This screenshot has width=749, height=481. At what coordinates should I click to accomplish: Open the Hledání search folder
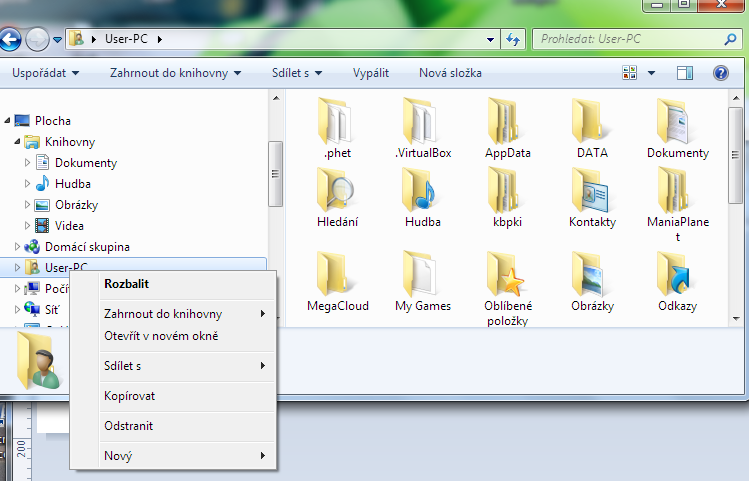(x=337, y=197)
